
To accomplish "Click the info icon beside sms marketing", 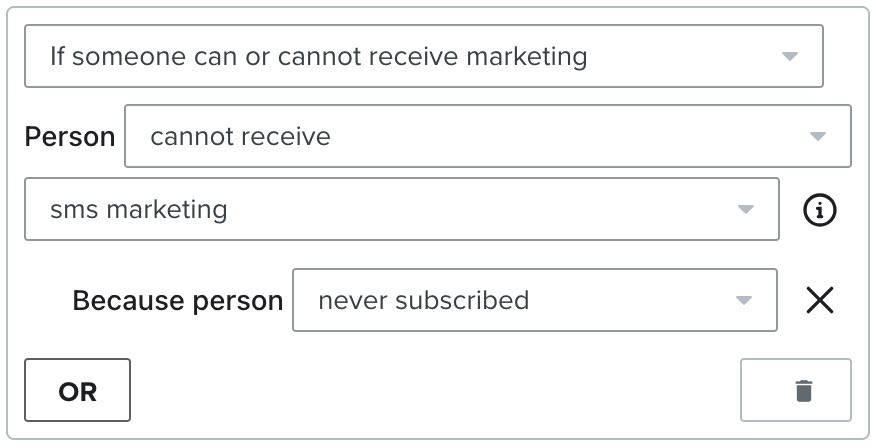I will pyautogui.click(x=820, y=210).
